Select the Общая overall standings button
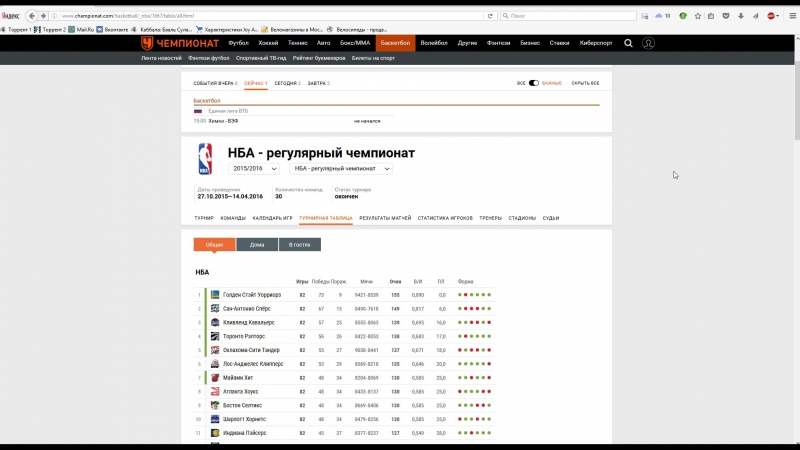This screenshot has width=800, height=450. [214, 244]
